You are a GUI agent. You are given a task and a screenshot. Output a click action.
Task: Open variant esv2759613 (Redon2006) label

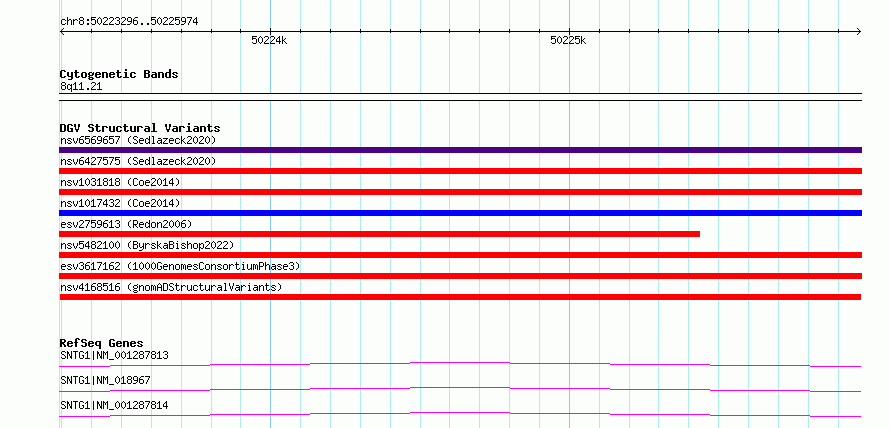[126, 224]
